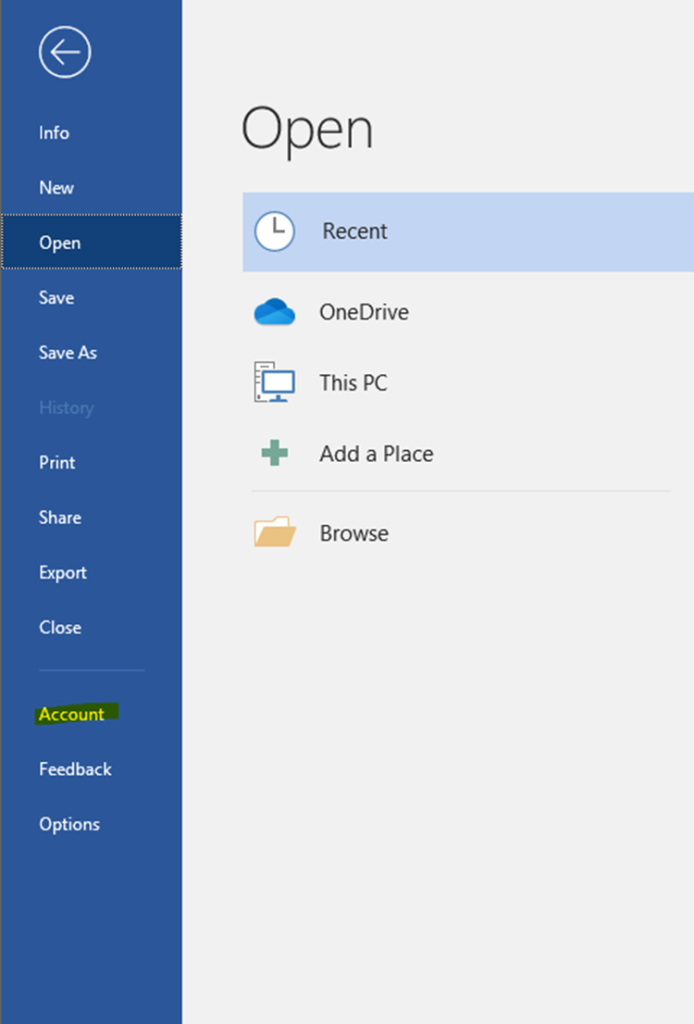Open the highlighted Account page
Image resolution: width=694 pixels, height=1024 pixels.
(x=72, y=714)
